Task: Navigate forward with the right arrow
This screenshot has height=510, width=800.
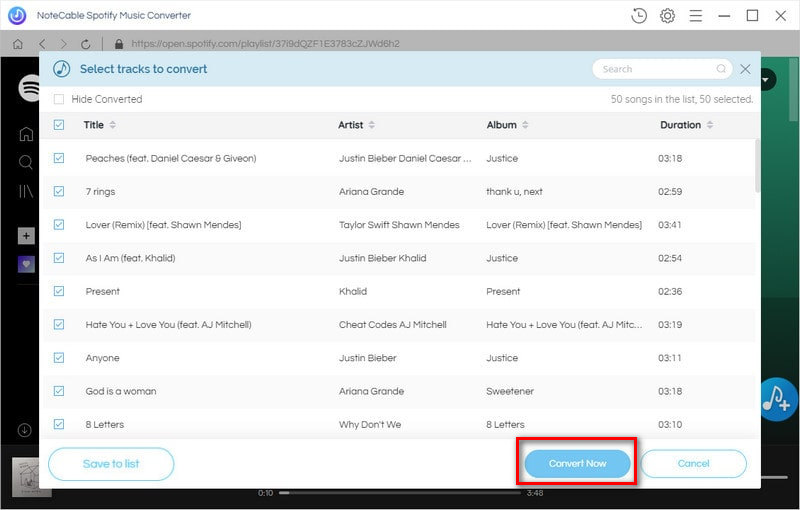Action: click(x=63, y=44)
